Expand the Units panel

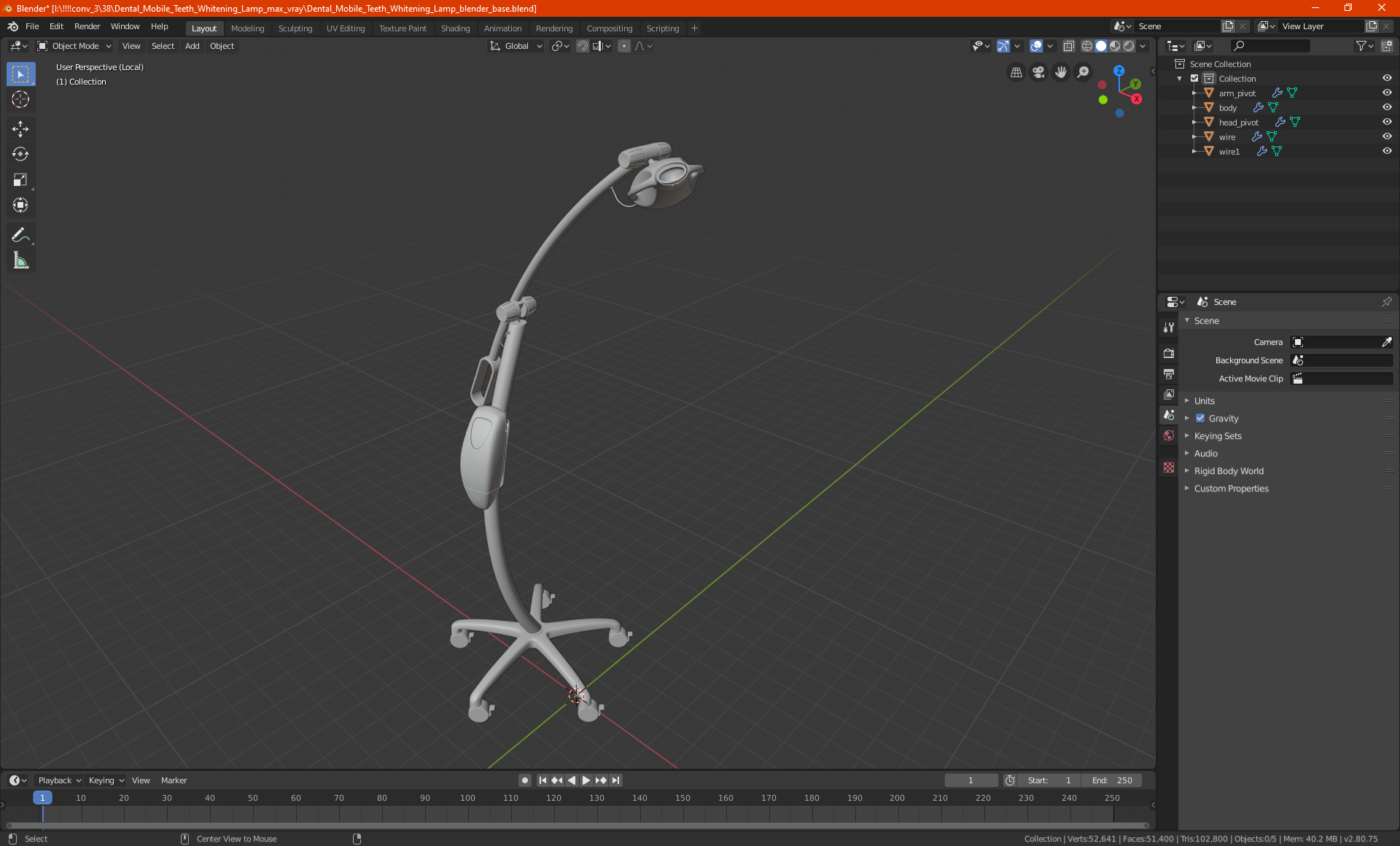coord(1205,401)
